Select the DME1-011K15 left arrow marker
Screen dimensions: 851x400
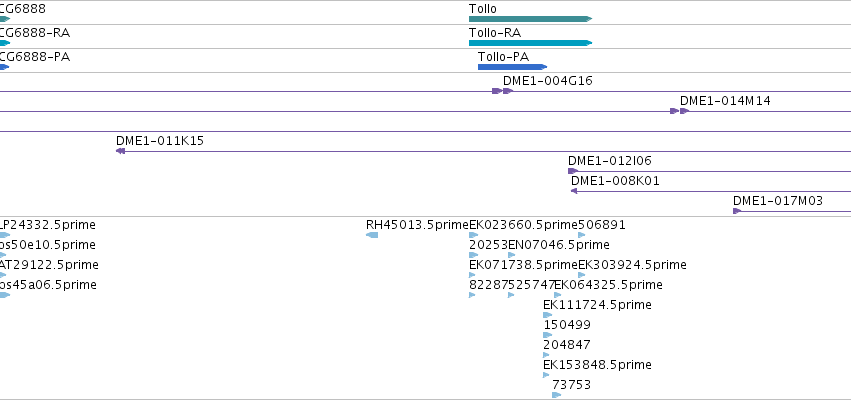point(120,151)
